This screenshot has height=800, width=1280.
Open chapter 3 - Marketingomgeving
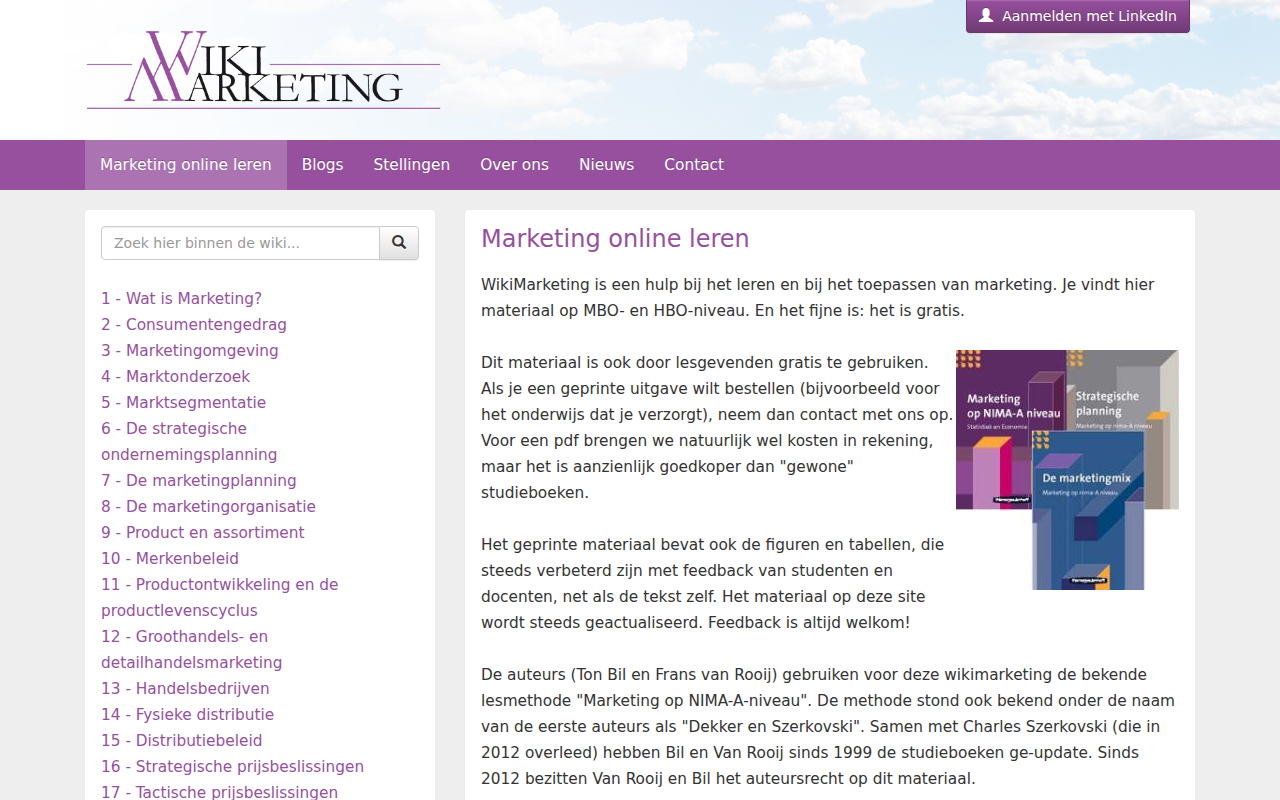point(190,350)
